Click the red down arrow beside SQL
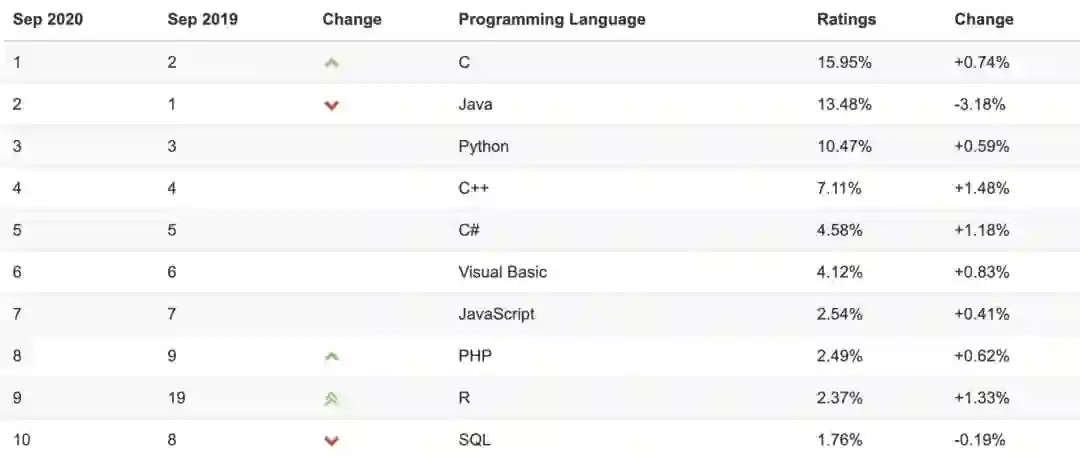 click(x=332, y=440)
